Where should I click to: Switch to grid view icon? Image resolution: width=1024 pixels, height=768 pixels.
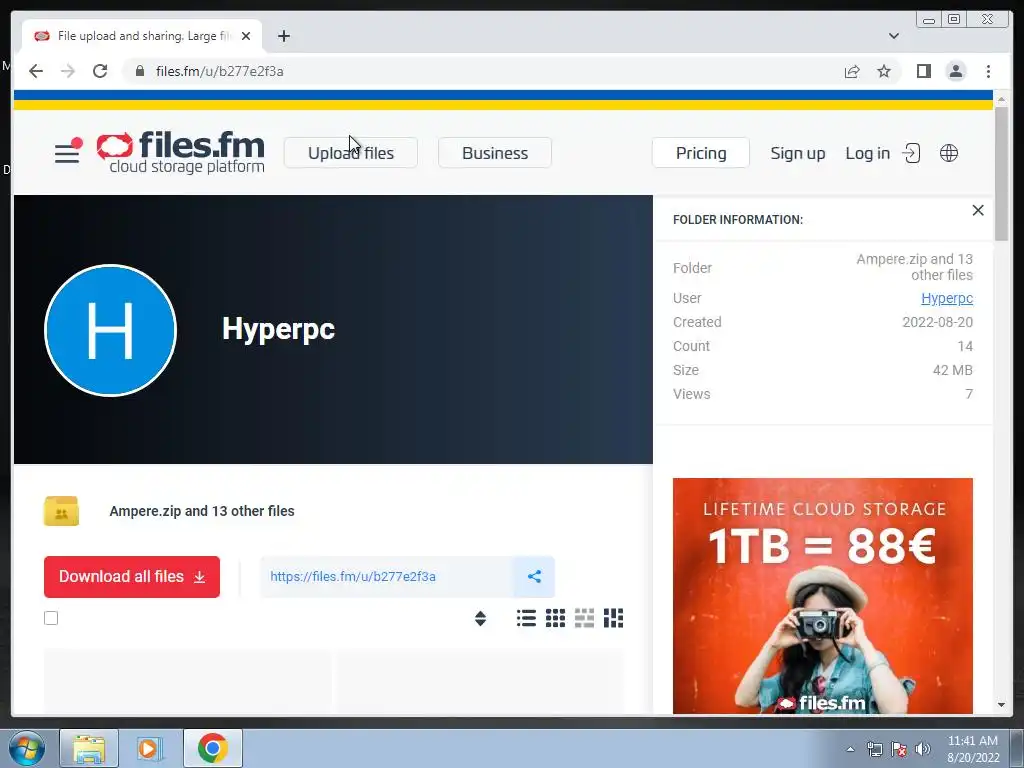(555, 618)
